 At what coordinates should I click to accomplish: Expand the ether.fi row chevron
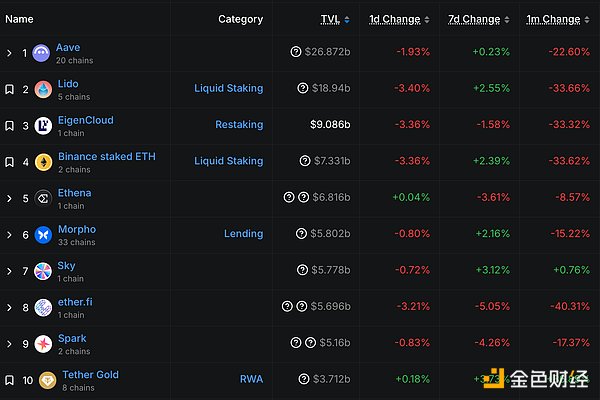coord(9,307)
